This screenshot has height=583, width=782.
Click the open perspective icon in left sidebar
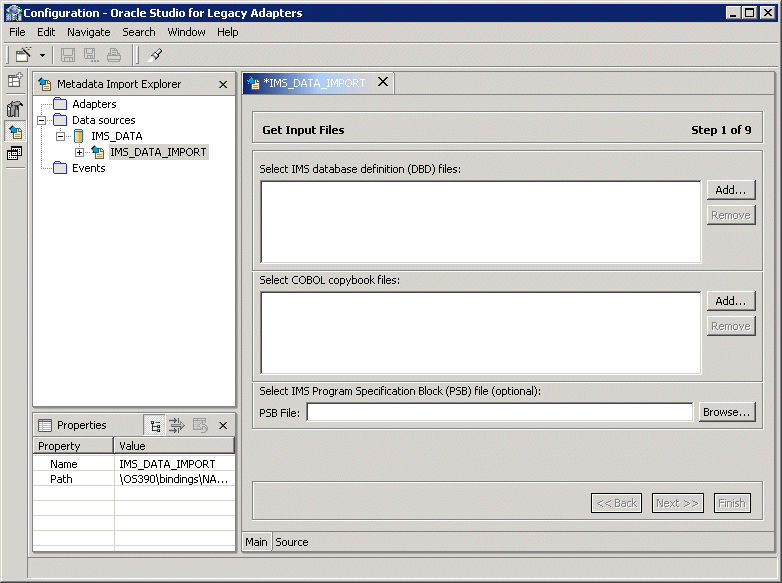[x=15, y=80]
